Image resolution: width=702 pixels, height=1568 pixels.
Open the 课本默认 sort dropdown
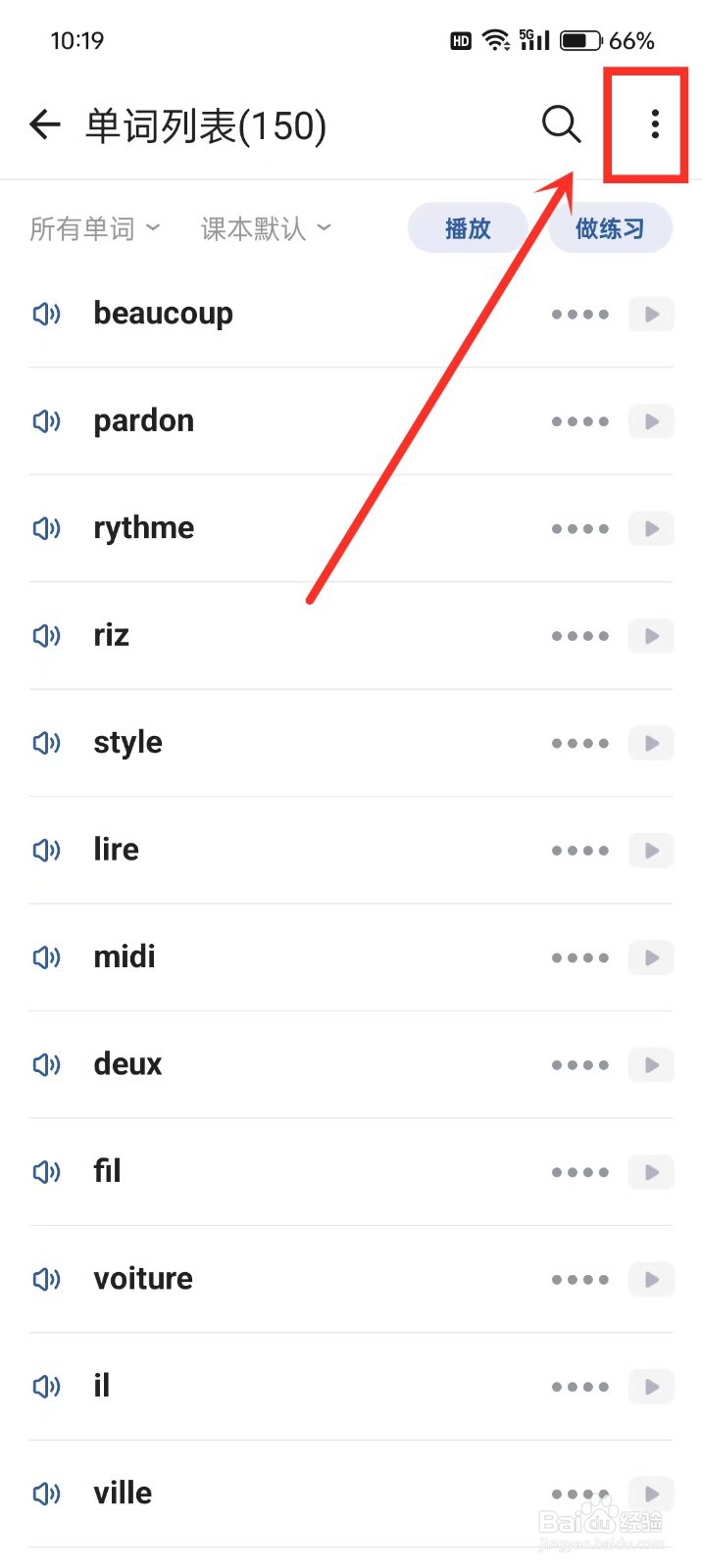click(266, 228)
